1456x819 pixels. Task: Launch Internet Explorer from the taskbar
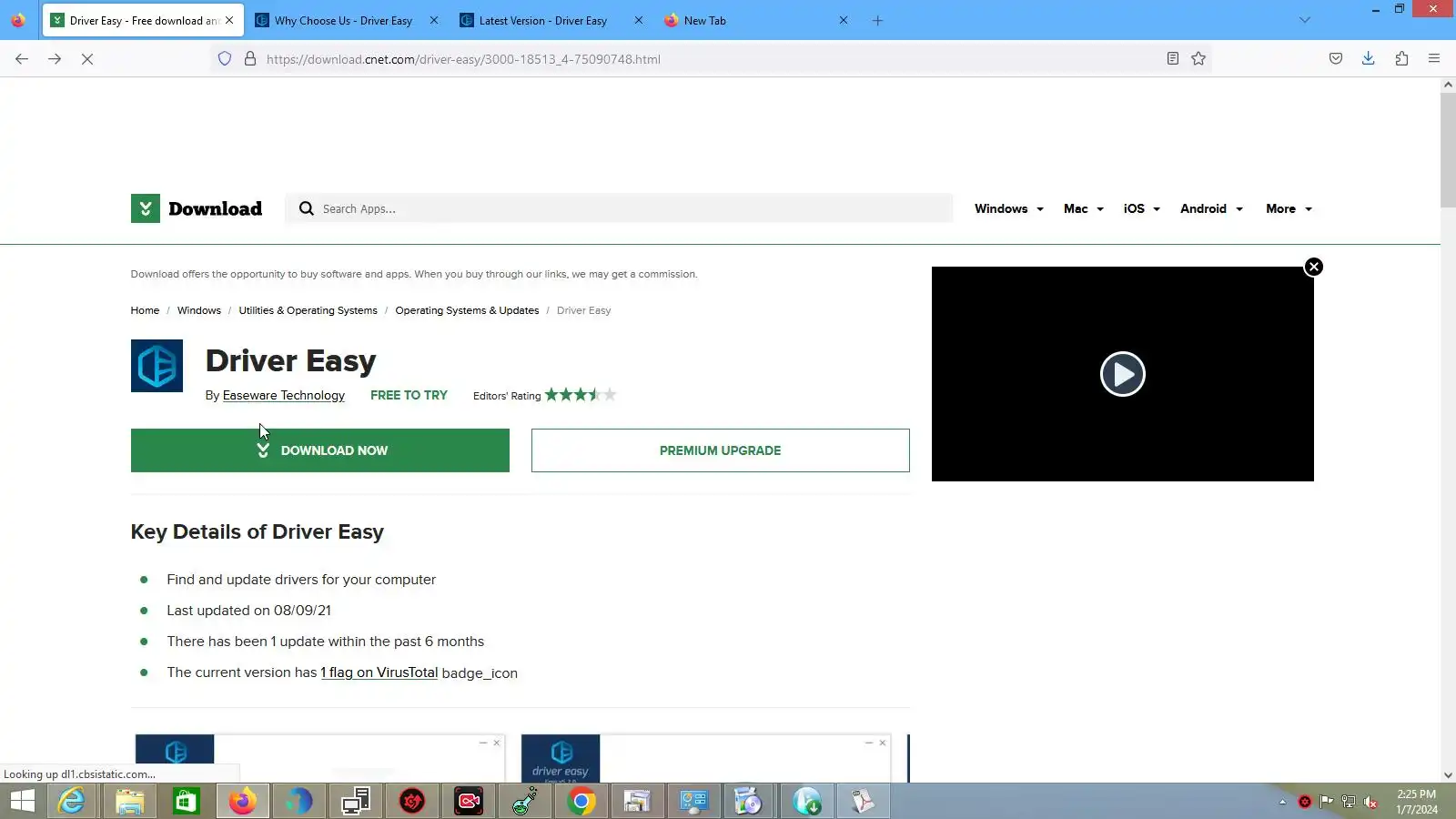click(71, 802)
